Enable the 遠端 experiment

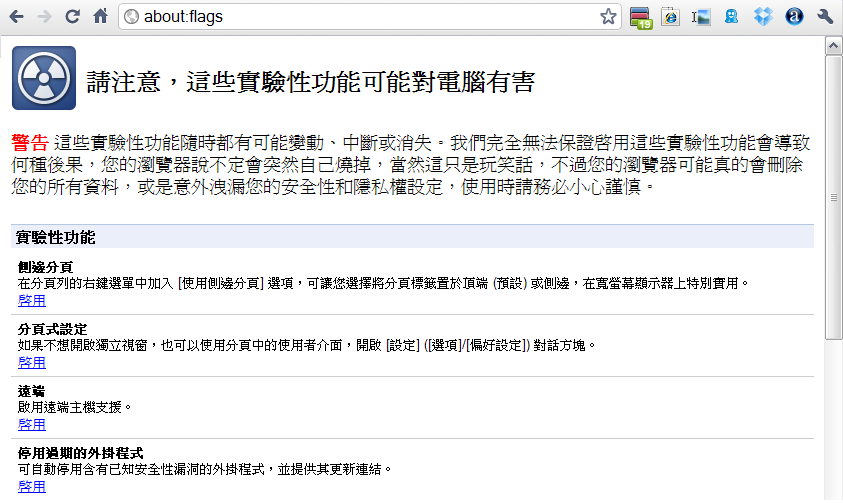pyautogui.click(x=32, y=425)
